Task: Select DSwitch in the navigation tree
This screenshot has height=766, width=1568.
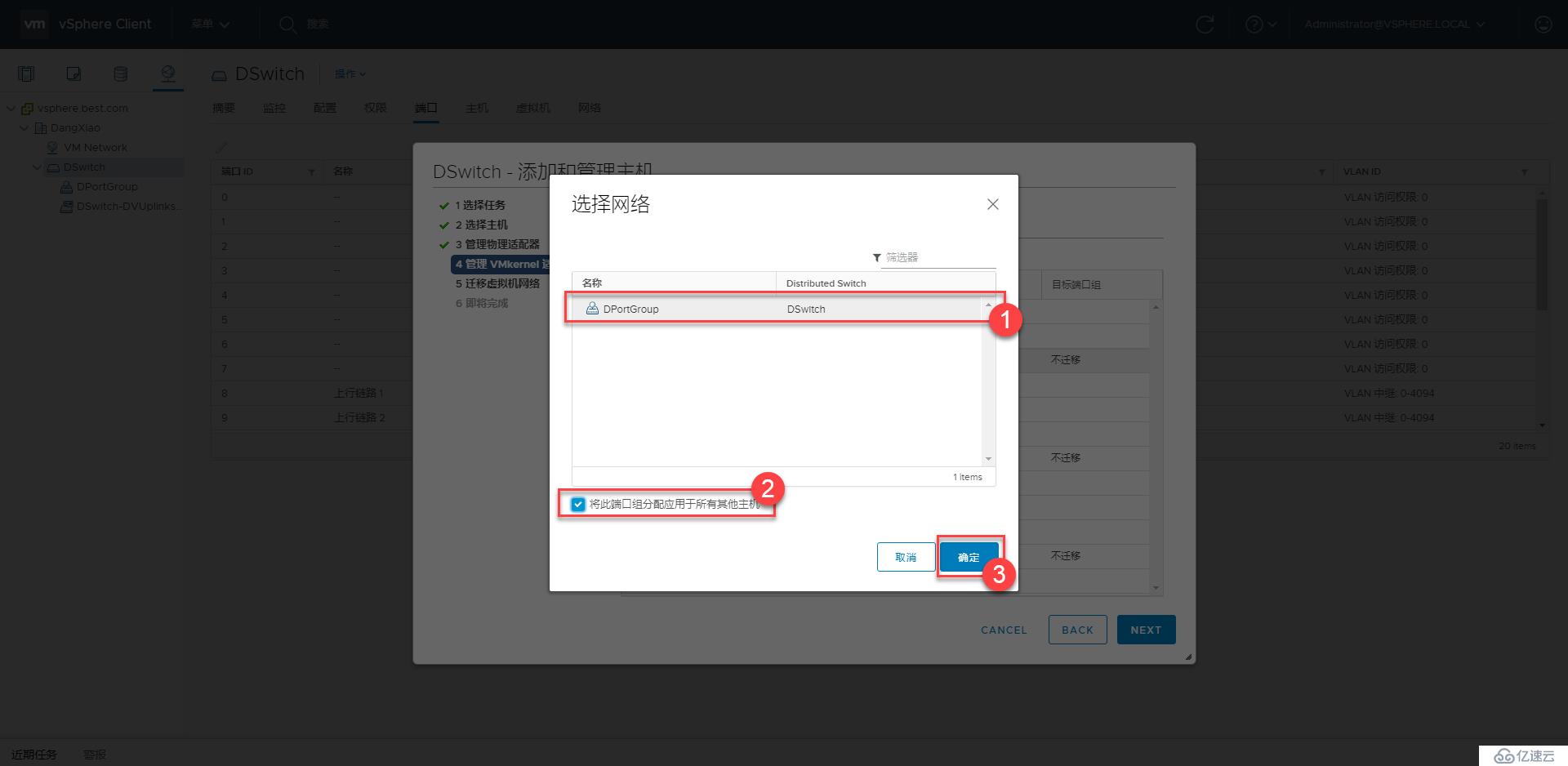Action: pos(84,167)
